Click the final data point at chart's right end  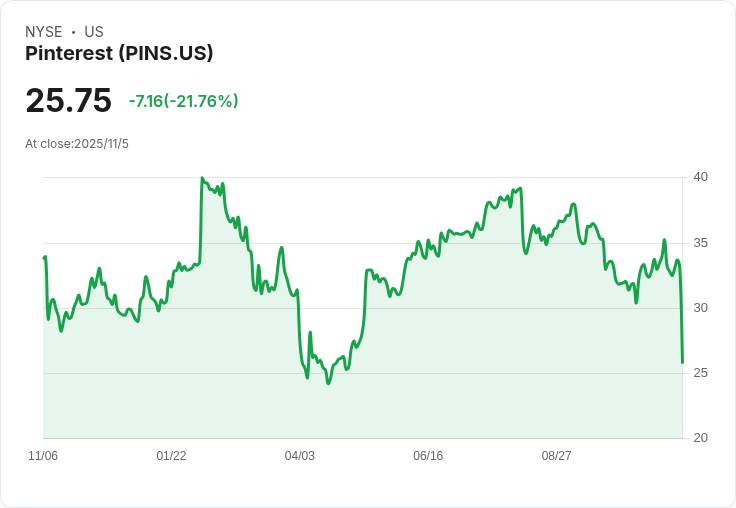[x=682, y=362]
